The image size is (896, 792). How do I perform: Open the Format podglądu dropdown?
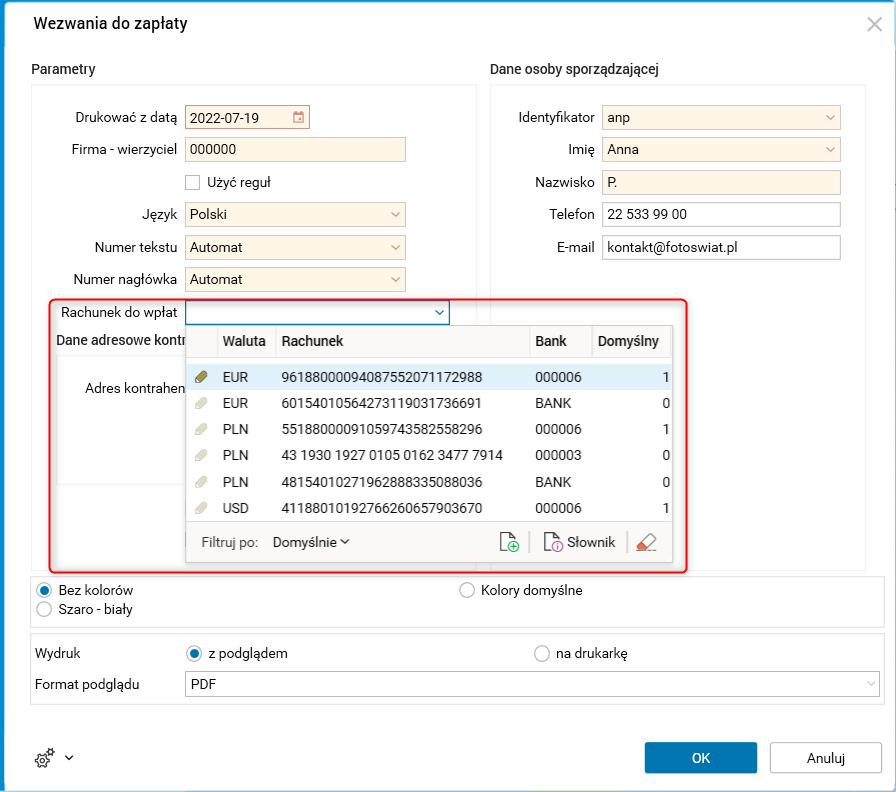[870, 684]
